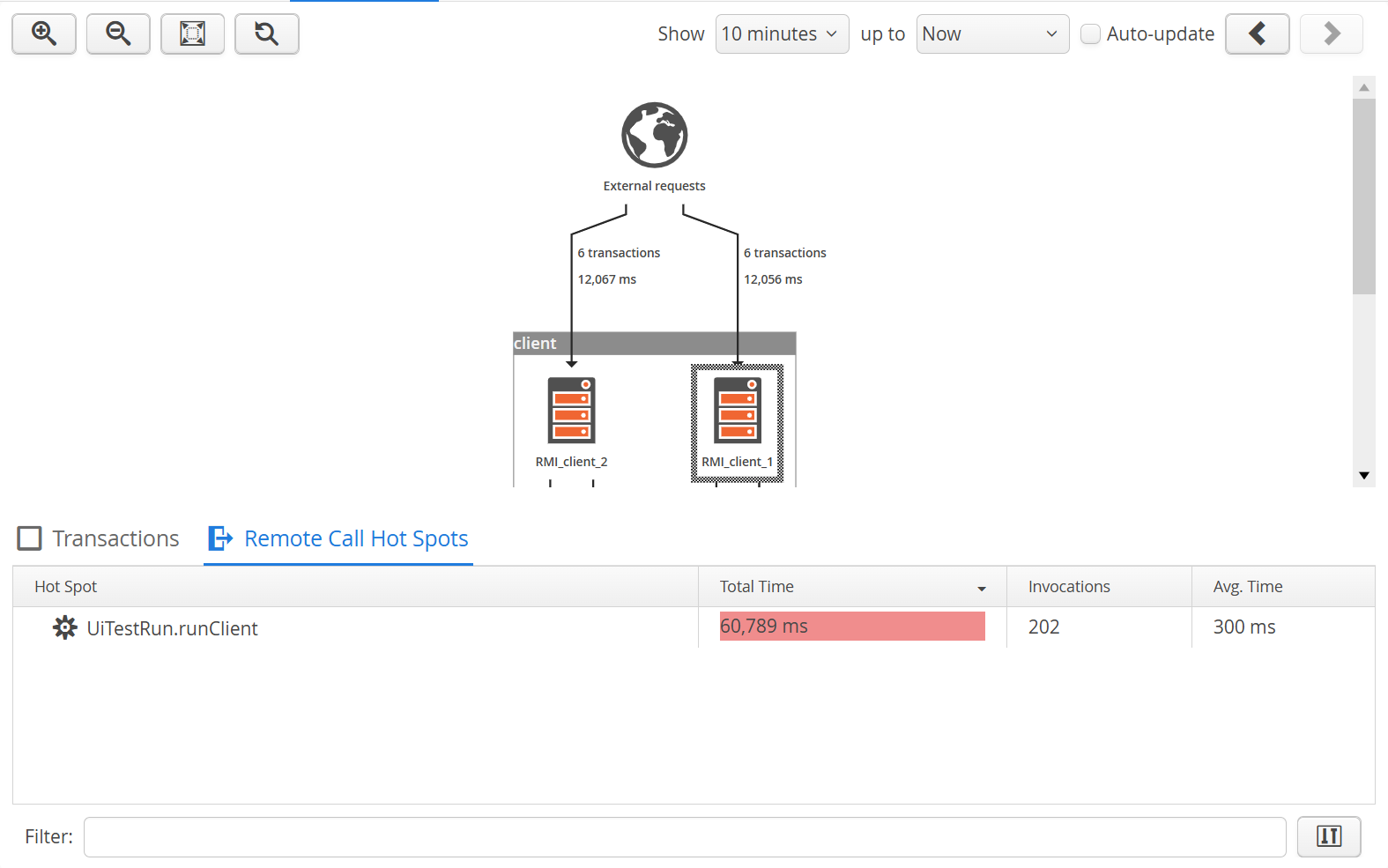Viewport: 1388px width, 868px height.
Task: Click the 12,067 ms edge label
Action: click(607, 279)
